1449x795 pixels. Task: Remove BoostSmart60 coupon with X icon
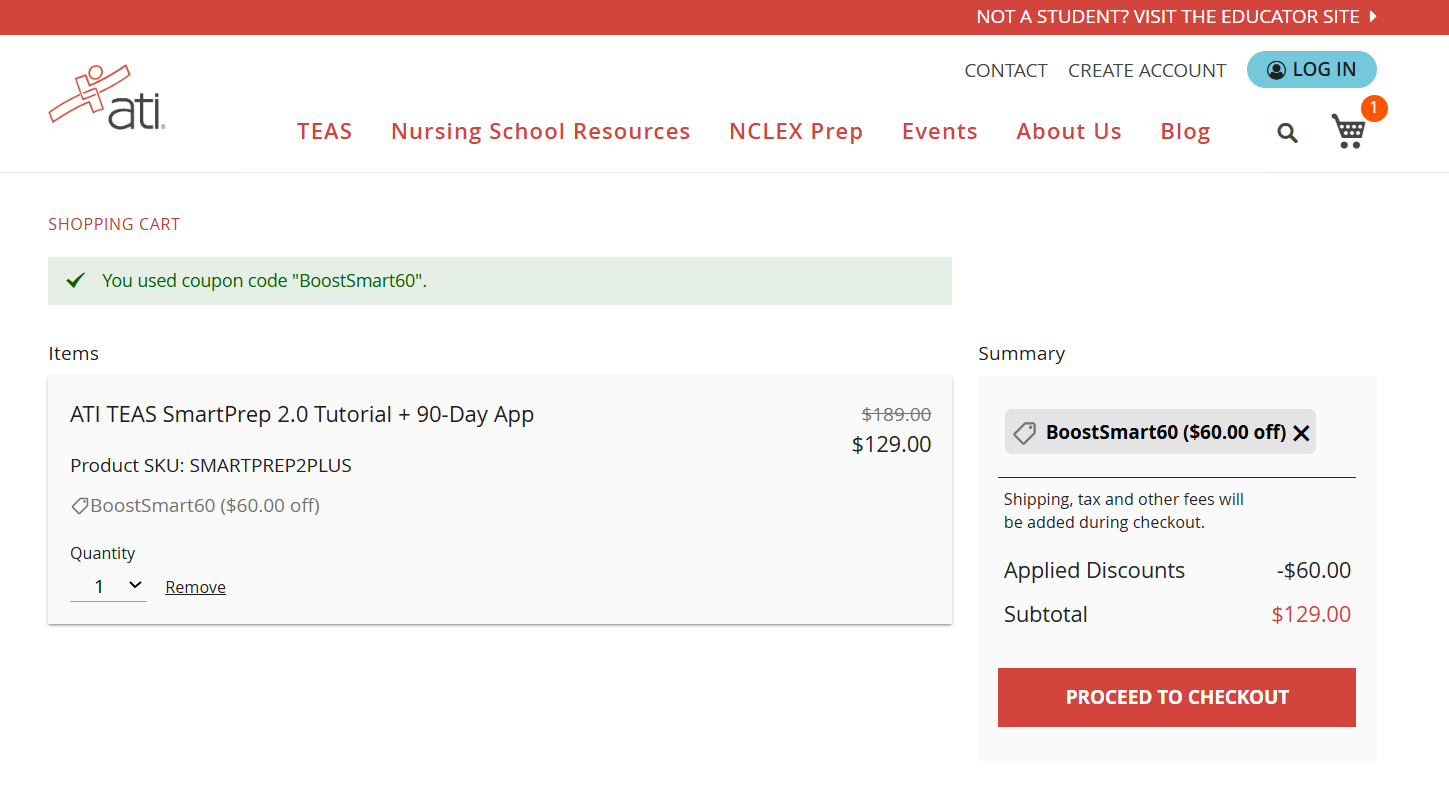tap(1301, 433)
